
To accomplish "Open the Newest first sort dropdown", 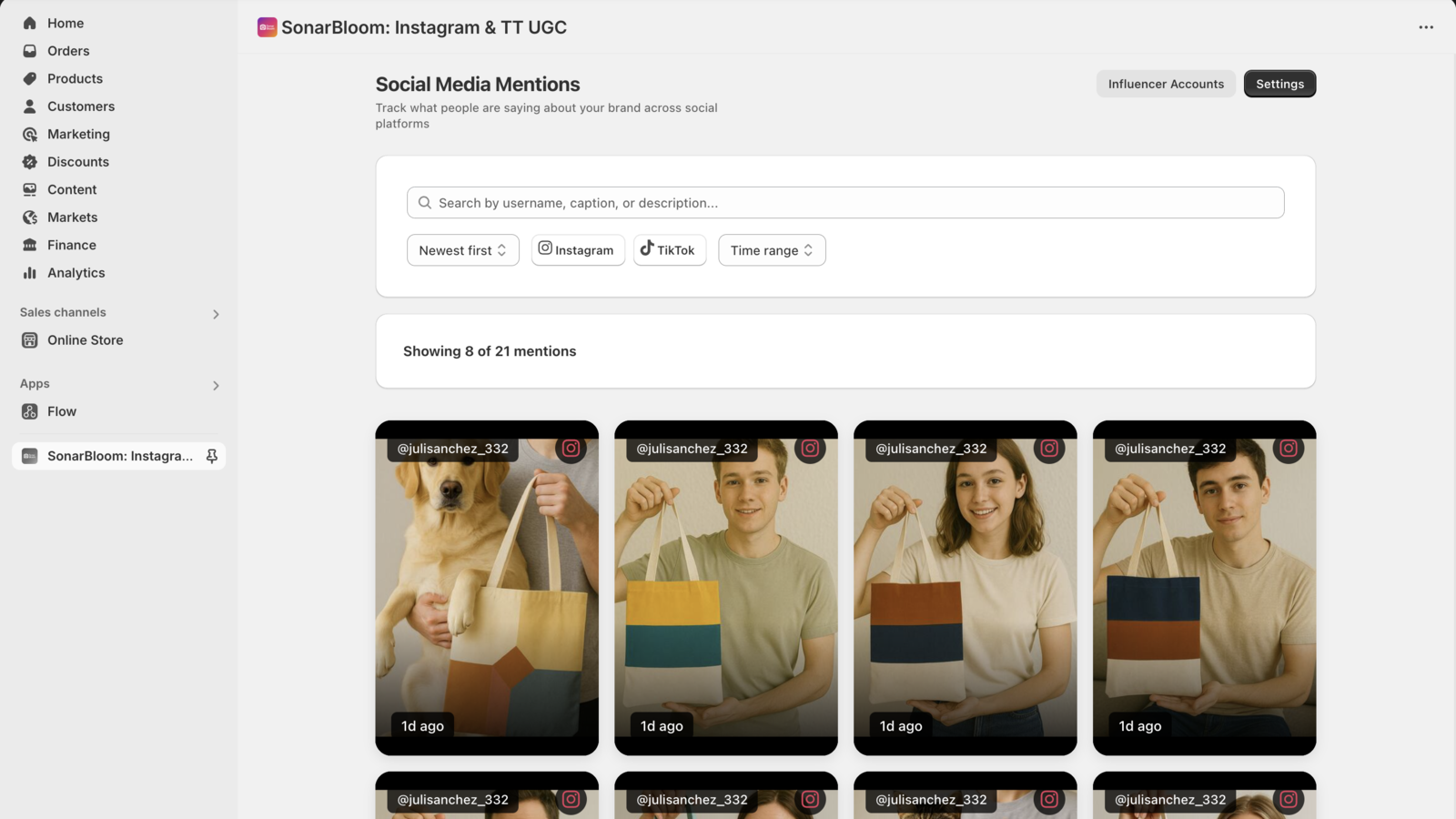I will pos(462,249).
